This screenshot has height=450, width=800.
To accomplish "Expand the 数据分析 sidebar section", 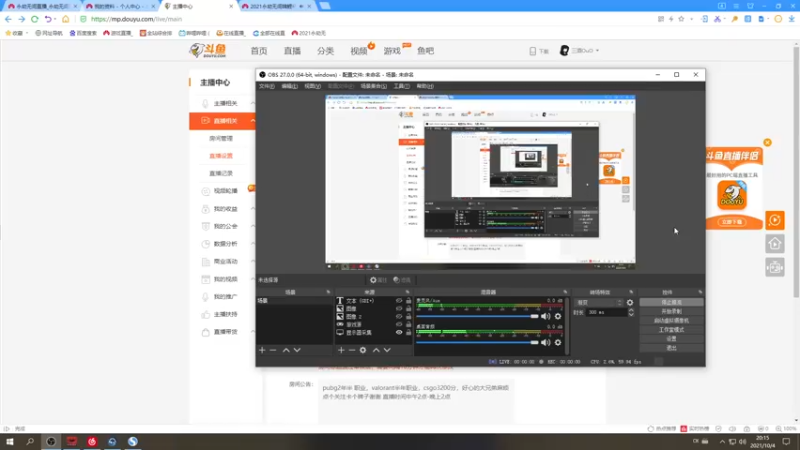I will click(253, 244).
